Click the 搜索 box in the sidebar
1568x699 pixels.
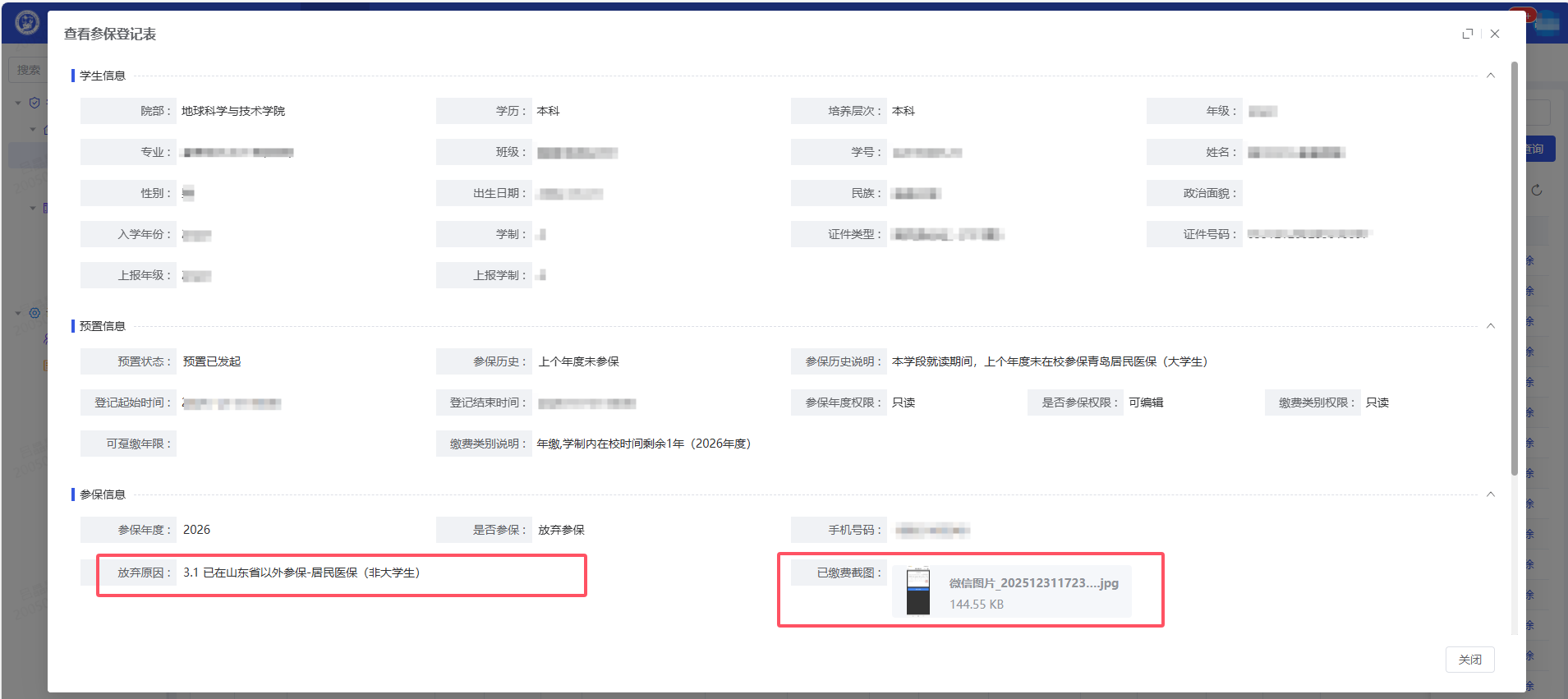point(28,70)
